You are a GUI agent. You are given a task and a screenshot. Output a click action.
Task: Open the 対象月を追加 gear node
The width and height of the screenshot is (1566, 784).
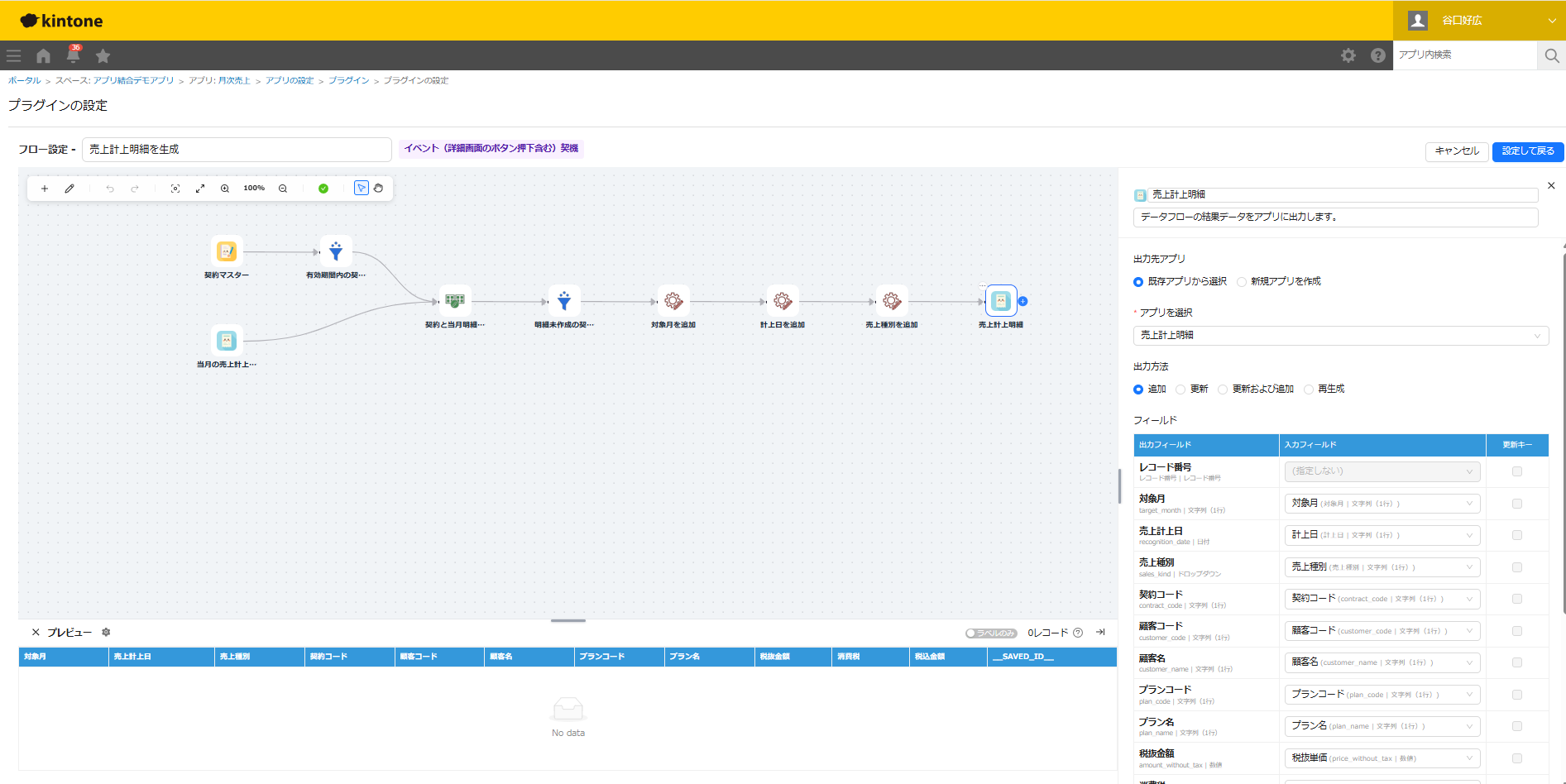673,301
